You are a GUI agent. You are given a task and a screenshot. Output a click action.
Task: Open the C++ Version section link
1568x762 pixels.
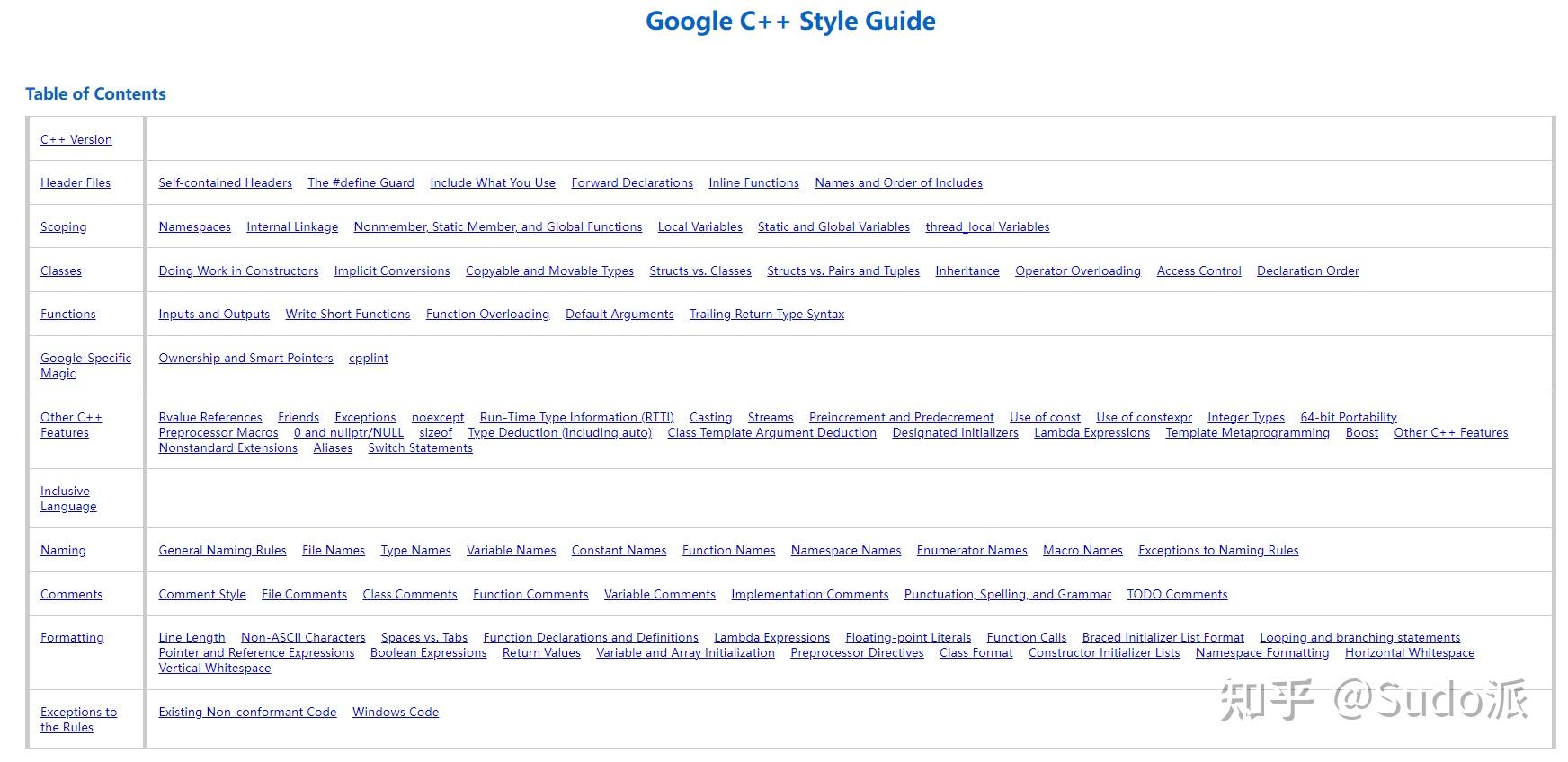76,139
